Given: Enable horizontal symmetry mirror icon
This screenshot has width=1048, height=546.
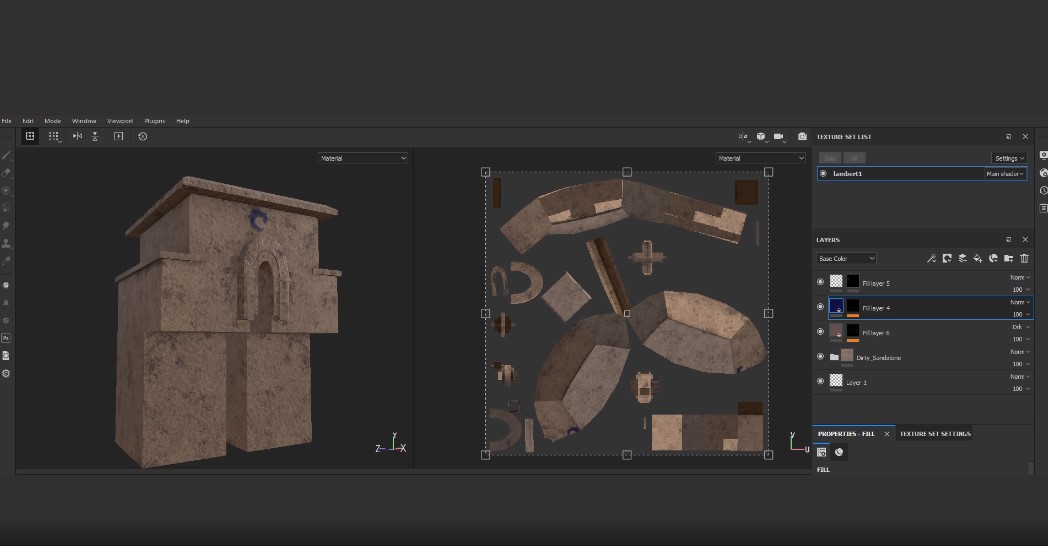Looking at the screenshot, I should pyautogui.click(x=77, y=136).
